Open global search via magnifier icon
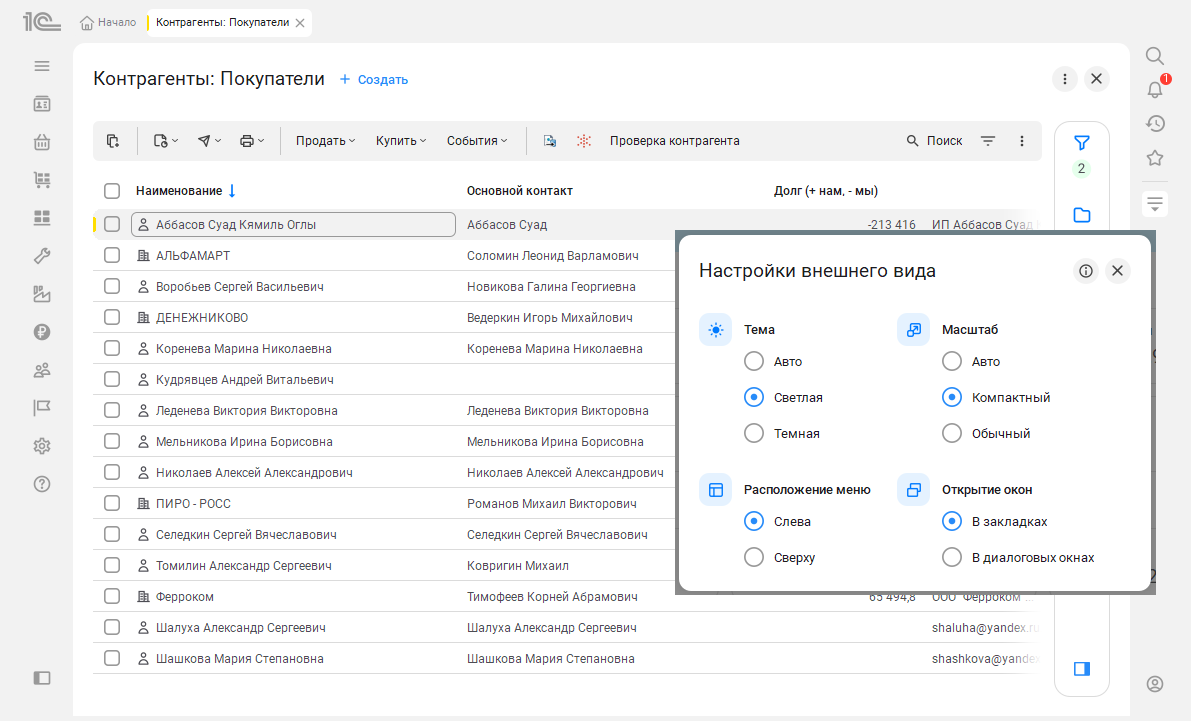This screenshot has width=1191, height=721. (x=1155, y=56)
